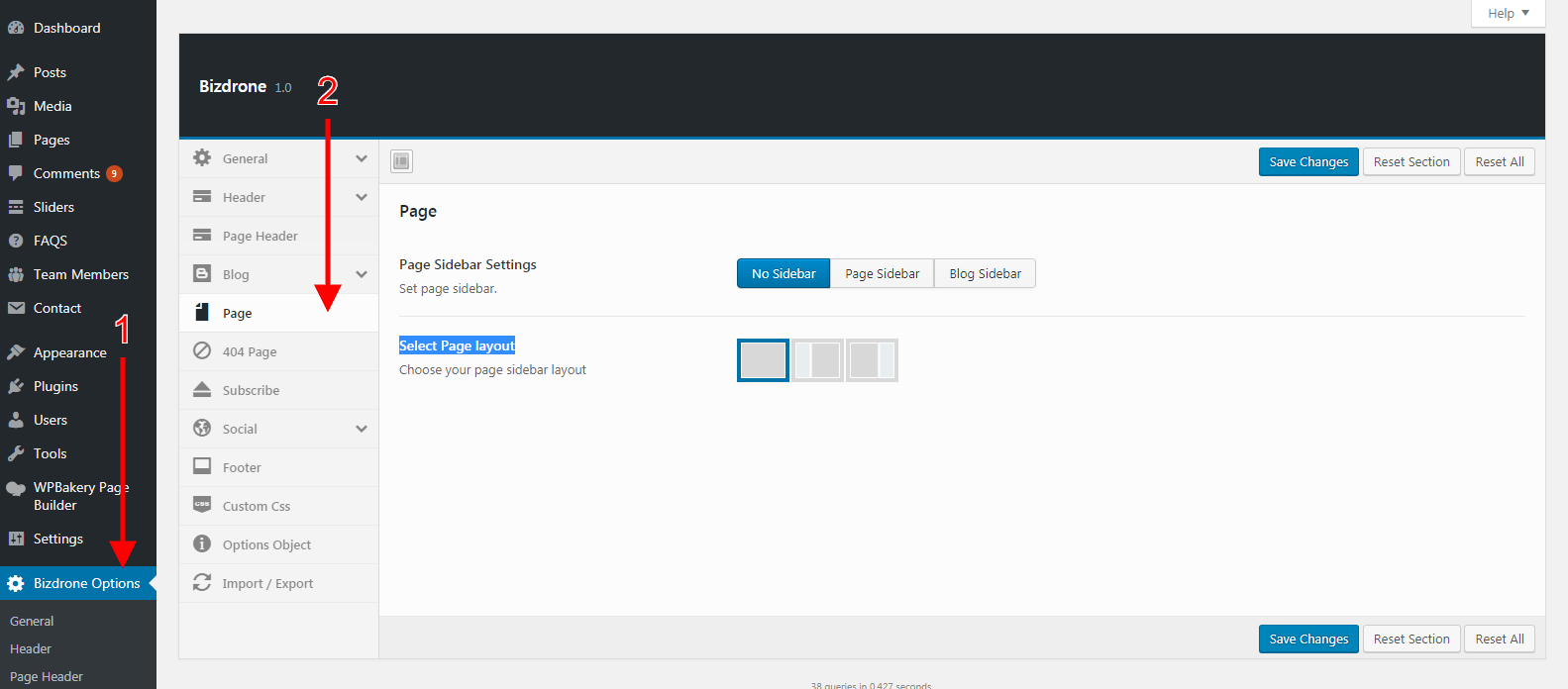Click the bottom Save Changes button
This screenshot has height=689, width=1568.
[x=1308, y=639]
